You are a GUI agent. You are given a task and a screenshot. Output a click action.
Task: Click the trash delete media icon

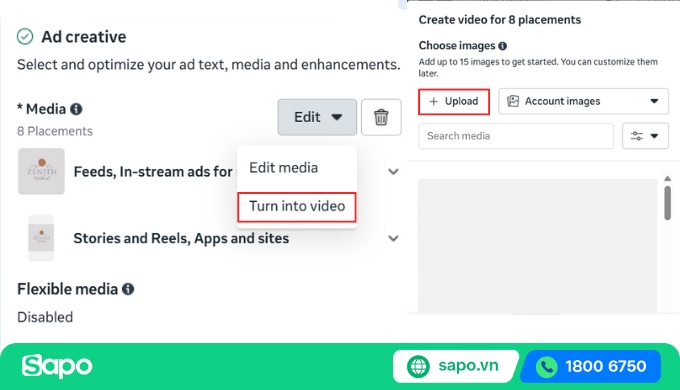coord(381,117)
